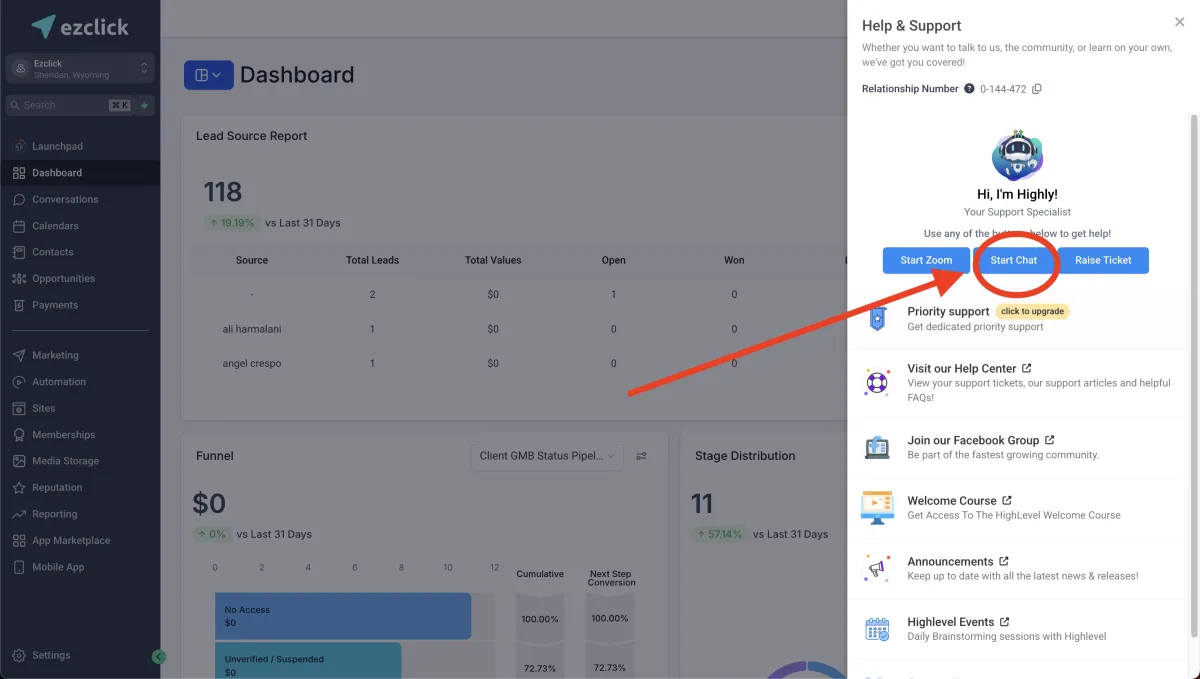Click the Source column header
This screenshot has height=679, width=1200.
pyautogui.click(x=252, y=260)
